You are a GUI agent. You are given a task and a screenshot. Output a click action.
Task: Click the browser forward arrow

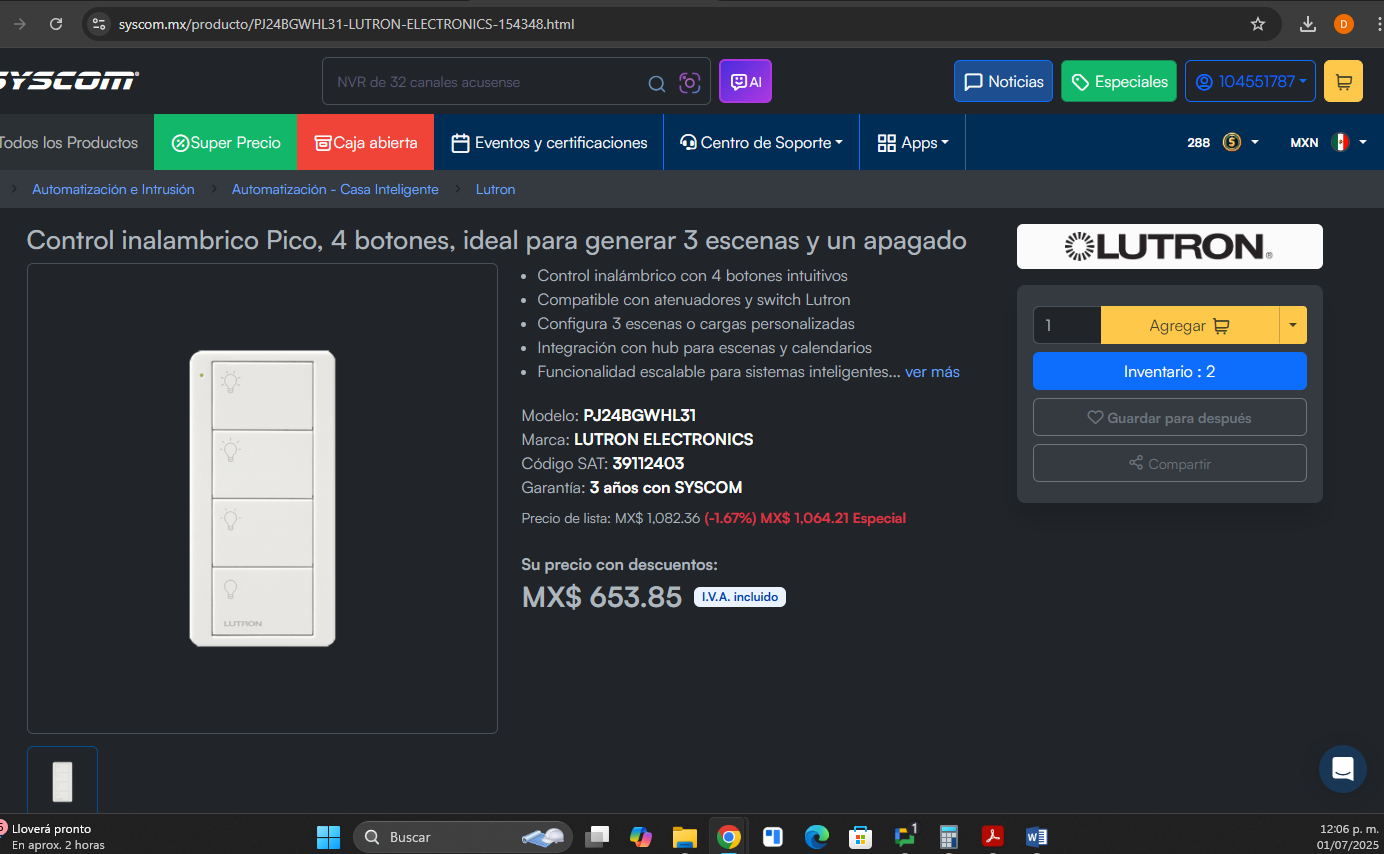tap(20, 24)
